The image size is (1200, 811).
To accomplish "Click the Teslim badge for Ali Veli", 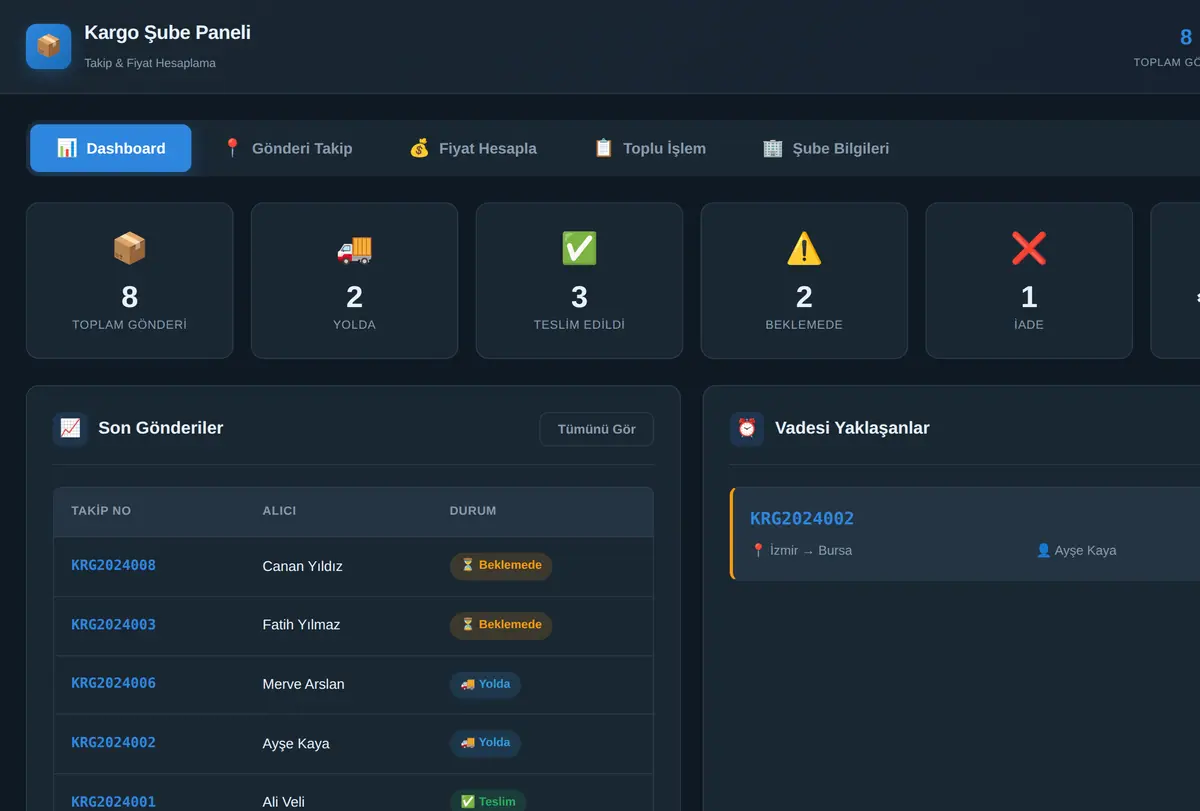I will tap(488, 801).
